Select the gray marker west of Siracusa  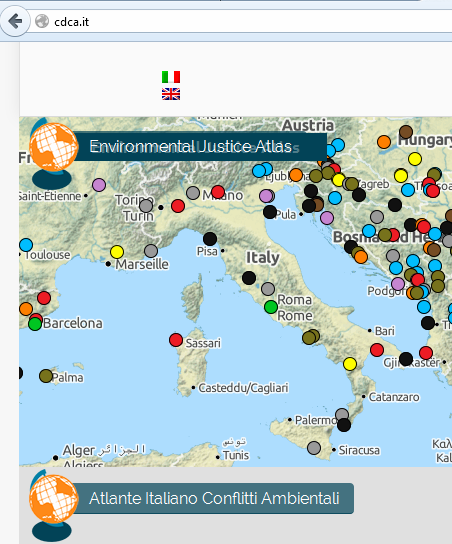314,448
